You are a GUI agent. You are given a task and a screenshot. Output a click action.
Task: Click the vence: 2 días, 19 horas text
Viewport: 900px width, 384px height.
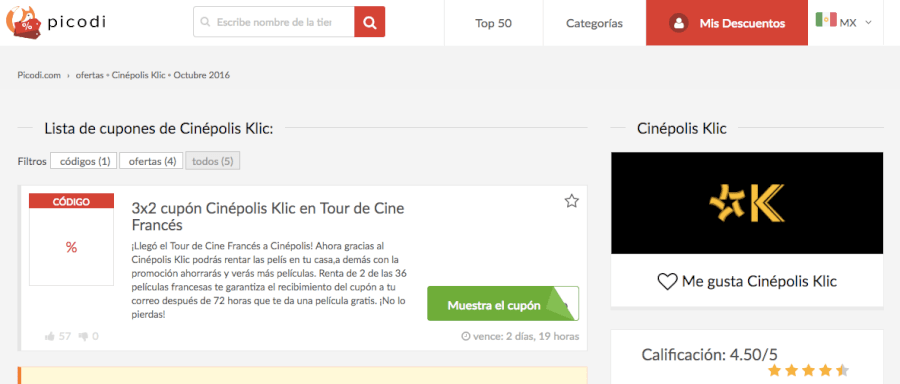pyautogui.click(x=526, y=336)
